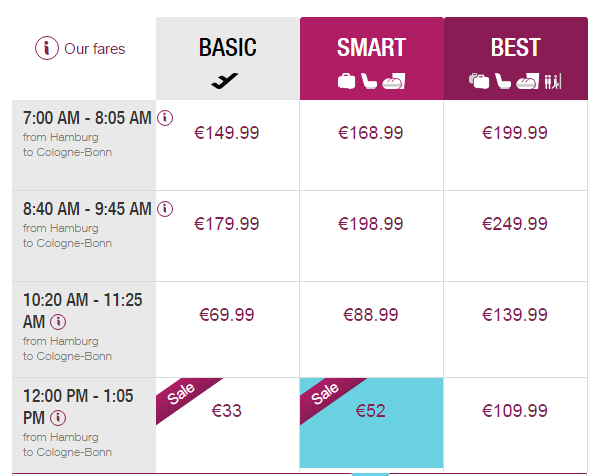Select the BASIC fare column header

(228, 58)
